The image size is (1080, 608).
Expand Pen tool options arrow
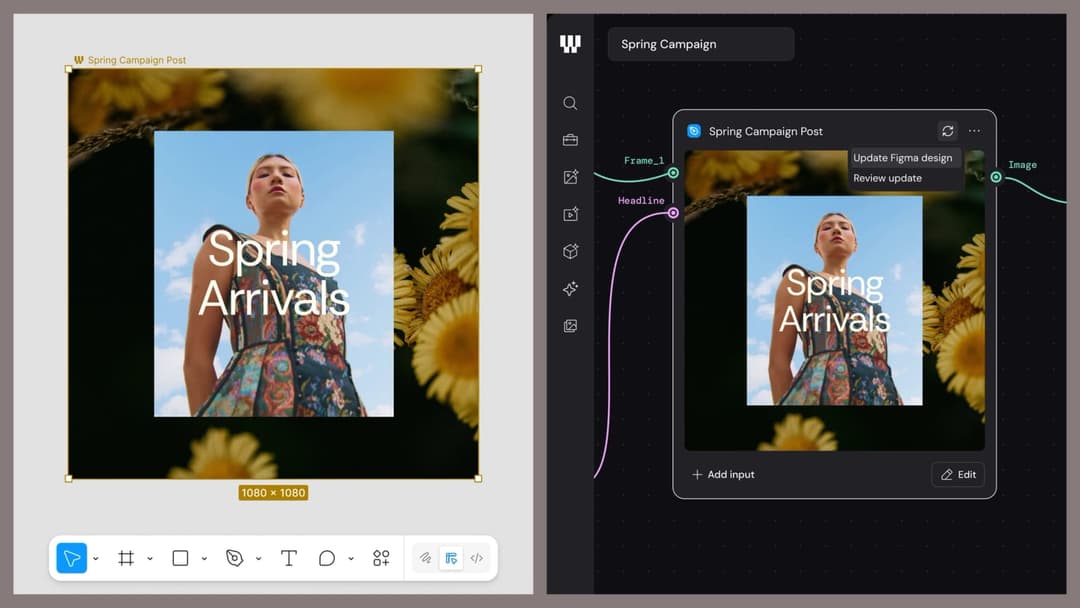click(258, 558)
